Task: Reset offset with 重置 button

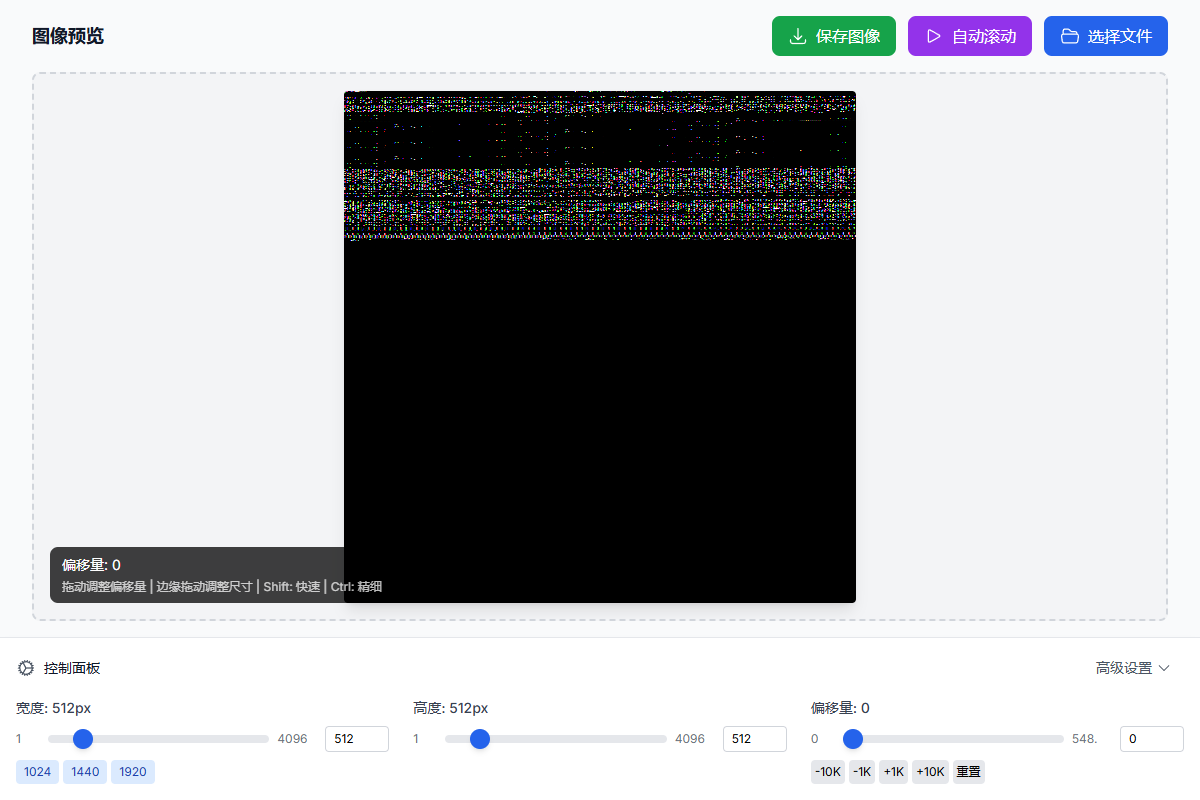Action: pyautogui.click(x=968, y=772)
